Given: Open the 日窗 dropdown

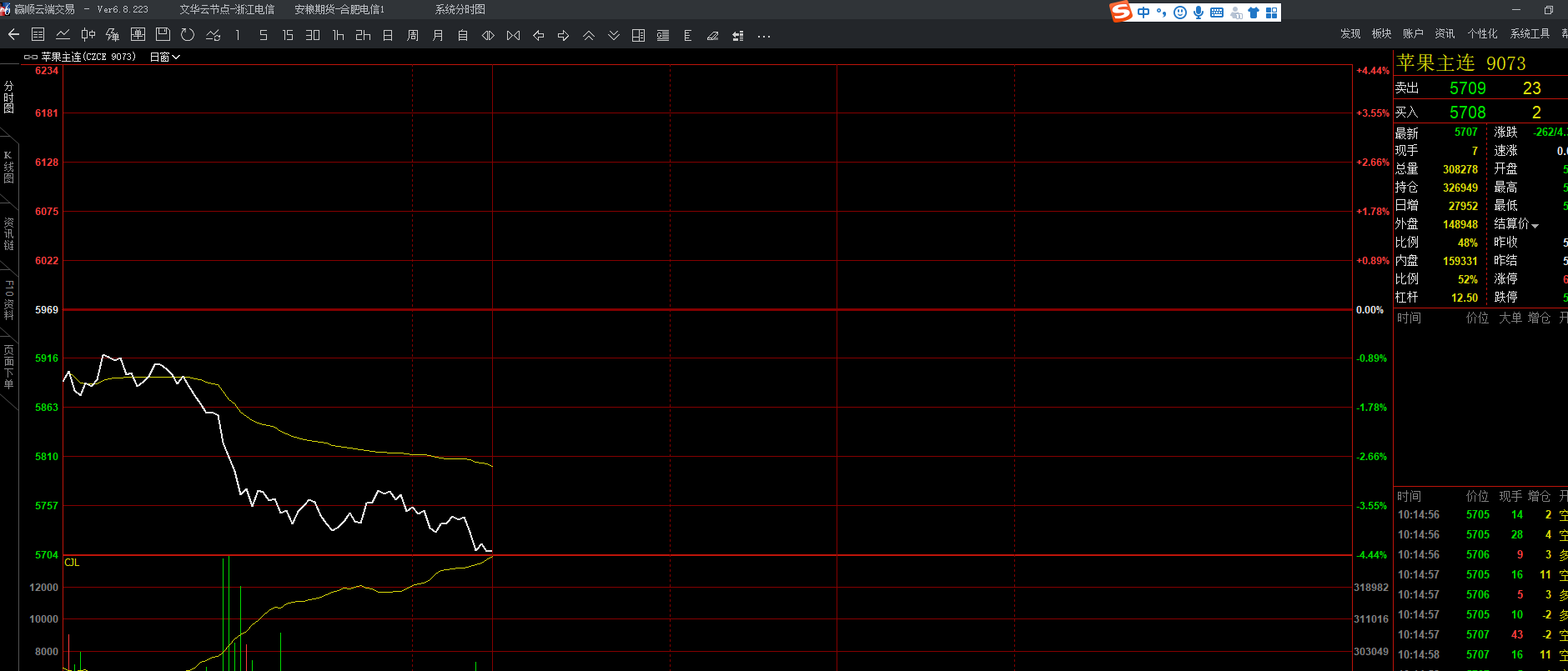Looking at the screenshot, I should coord(164,57).
